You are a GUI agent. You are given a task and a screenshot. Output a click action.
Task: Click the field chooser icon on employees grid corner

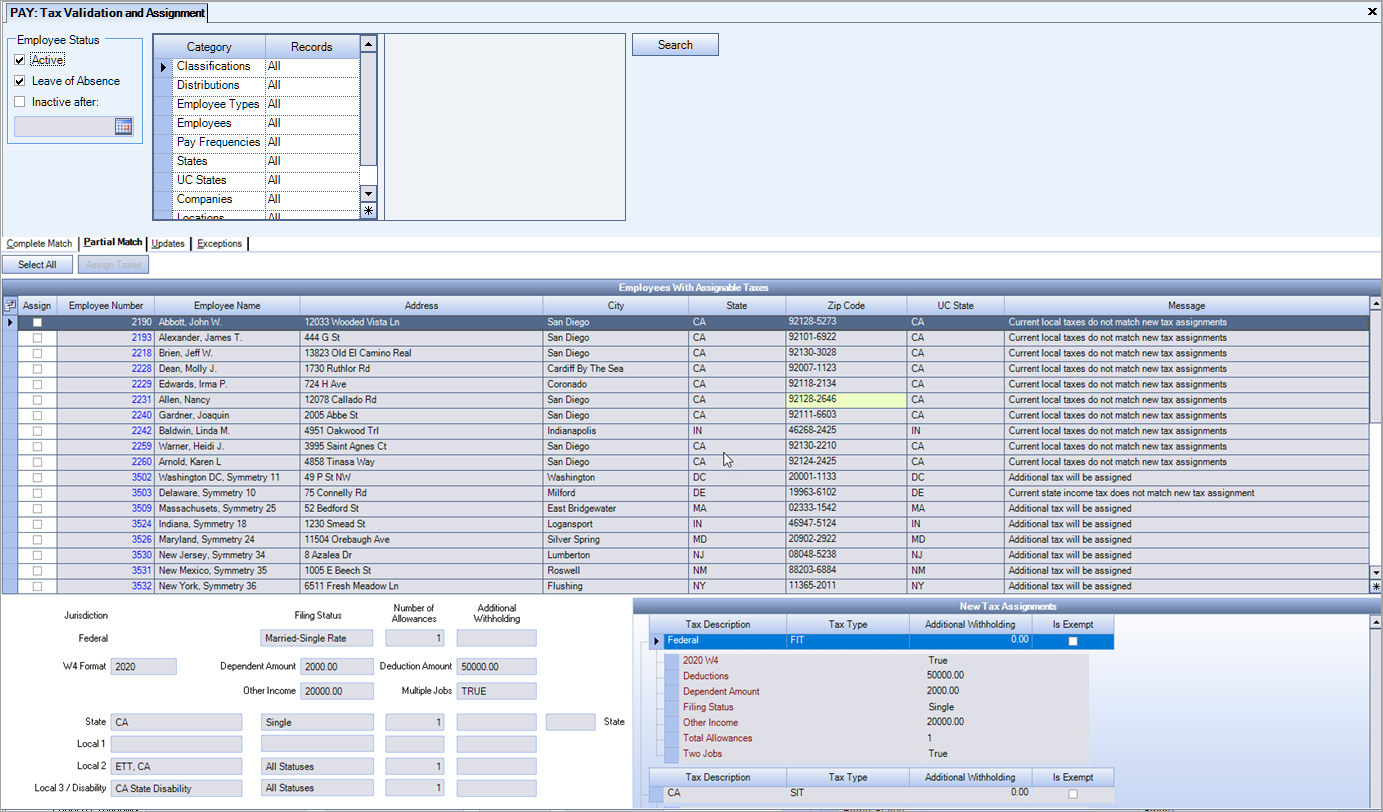click(x=11, y=305)
